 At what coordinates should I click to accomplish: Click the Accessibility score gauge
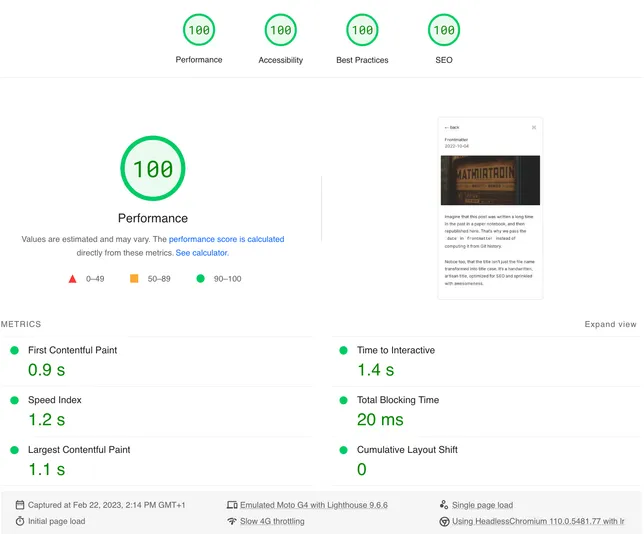click(280, 30)
